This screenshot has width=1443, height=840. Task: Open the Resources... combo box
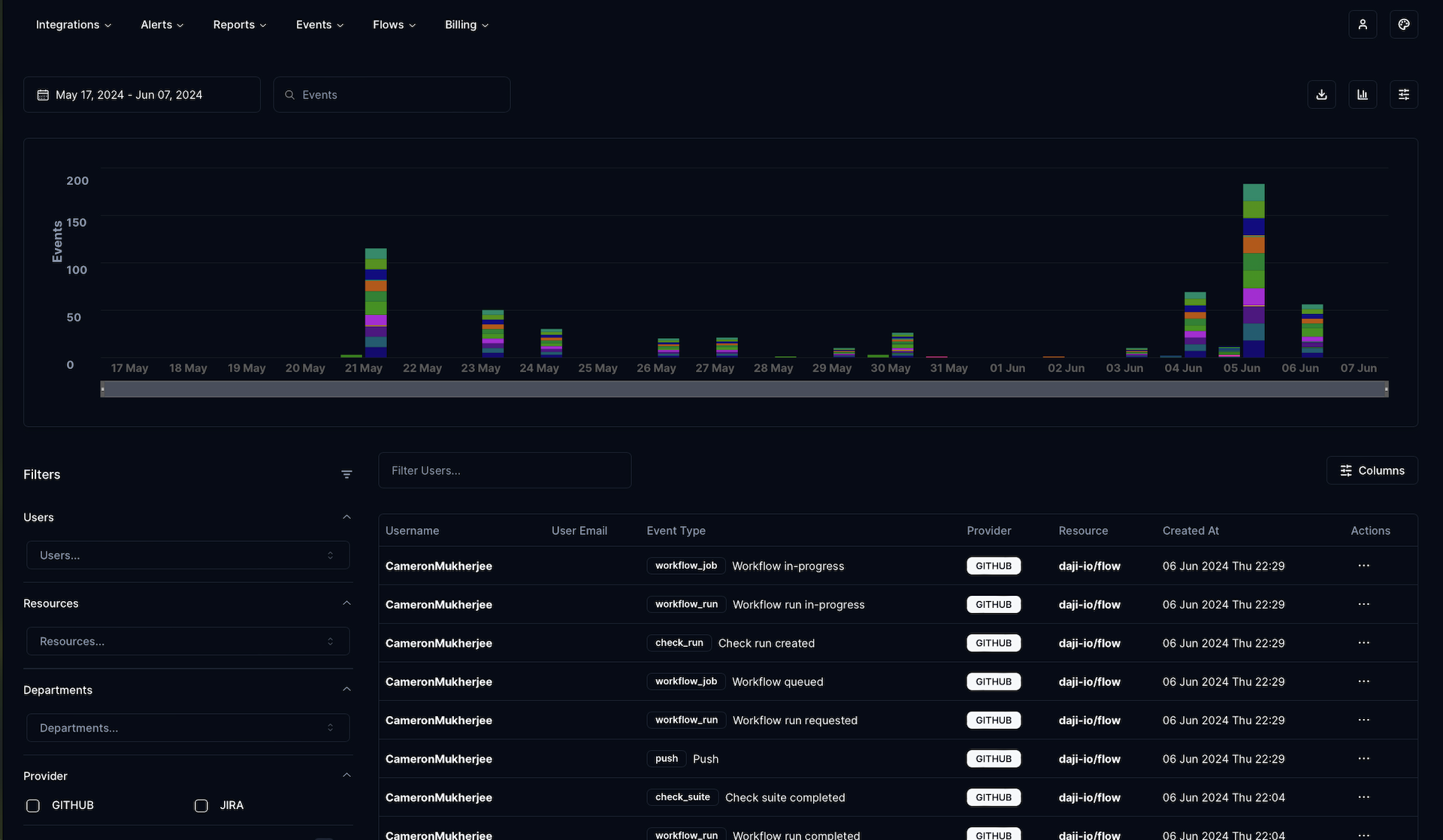click(x=188, y=642)
